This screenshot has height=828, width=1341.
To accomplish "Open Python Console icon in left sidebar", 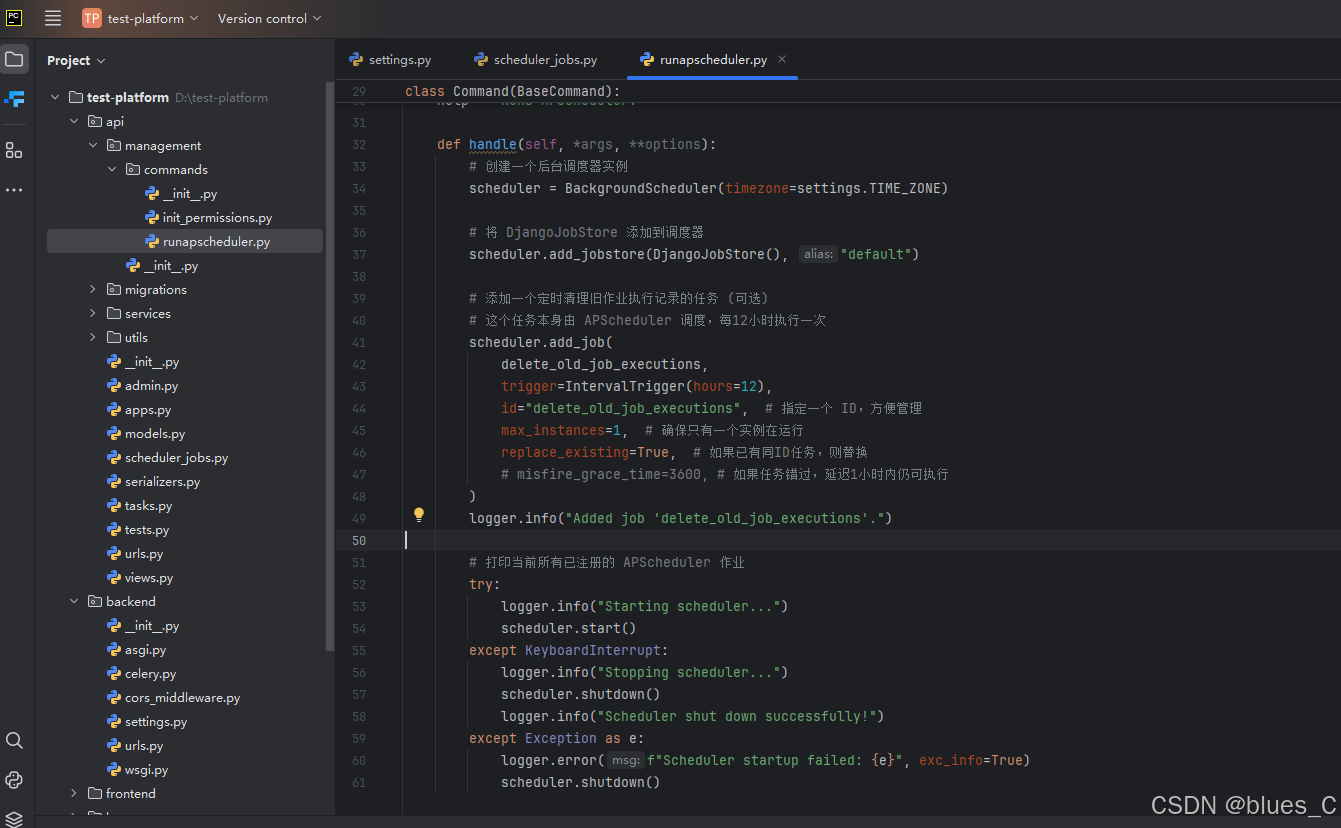I will 14,780.
